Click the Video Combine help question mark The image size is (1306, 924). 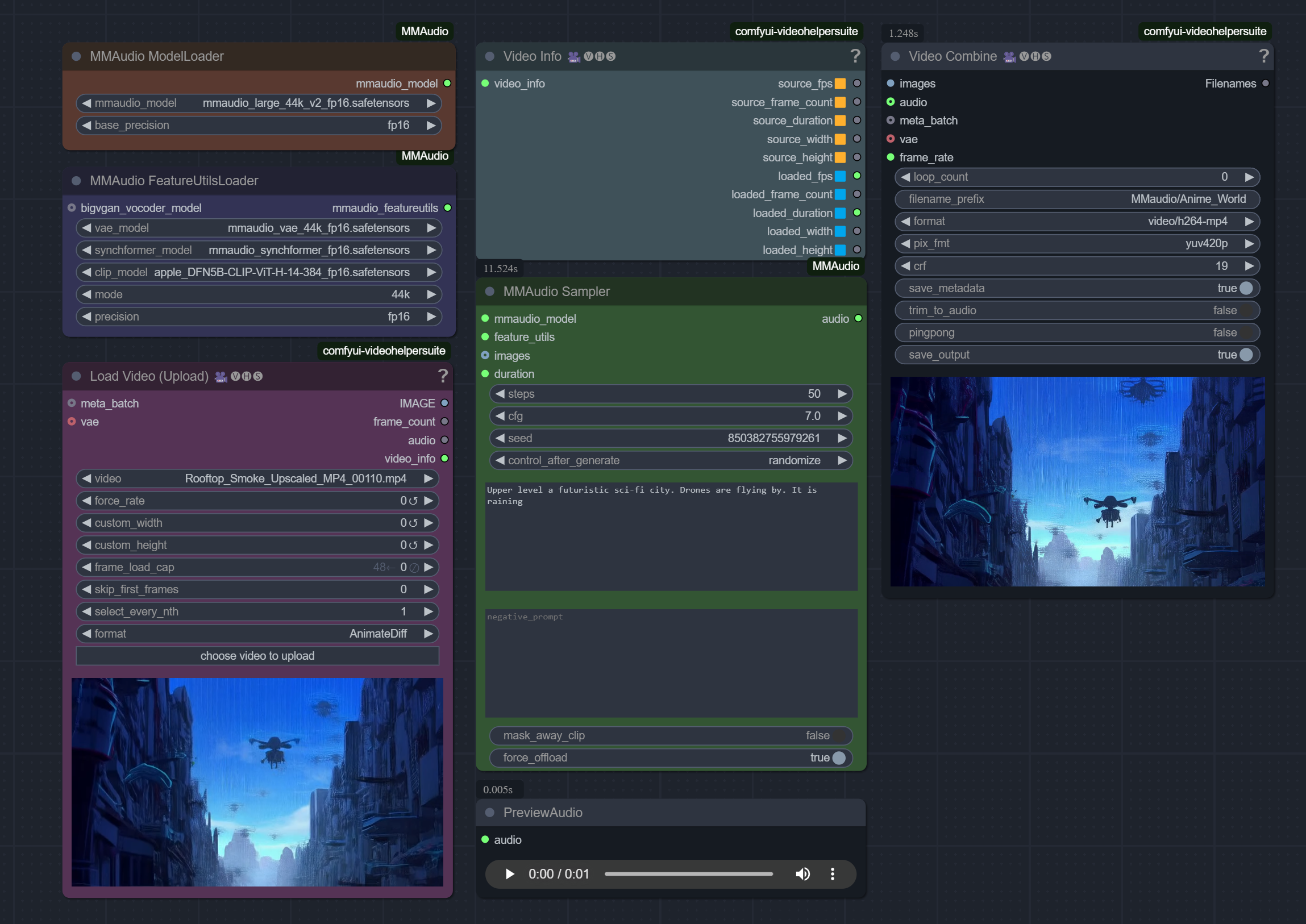[x=1263, y=56]
